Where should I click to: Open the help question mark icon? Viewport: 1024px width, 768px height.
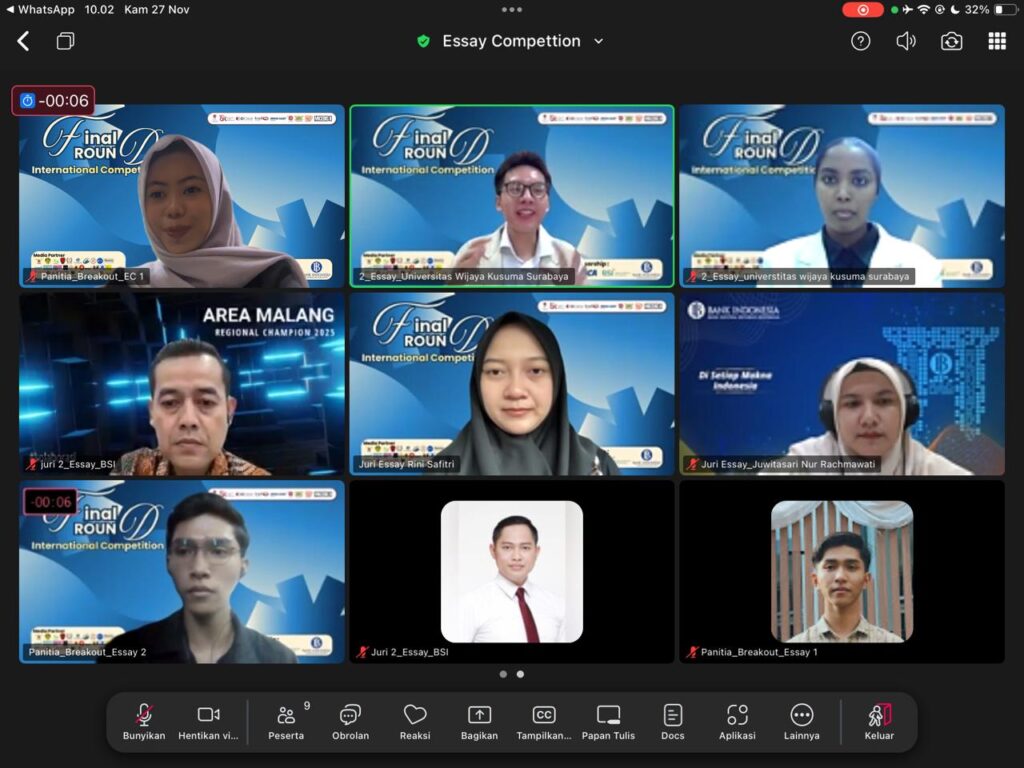[x=860, y=41]
